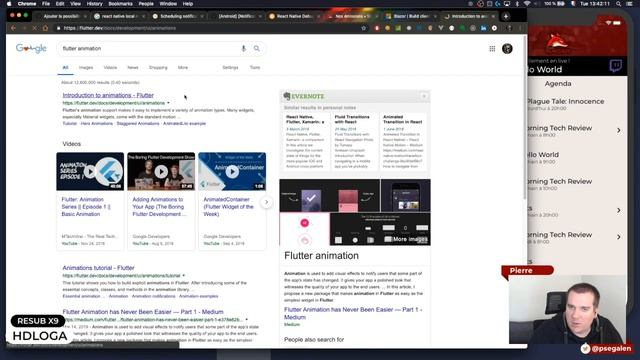
Task: Open search Tools
Action: pyautogui.click(x=255, y=67)
